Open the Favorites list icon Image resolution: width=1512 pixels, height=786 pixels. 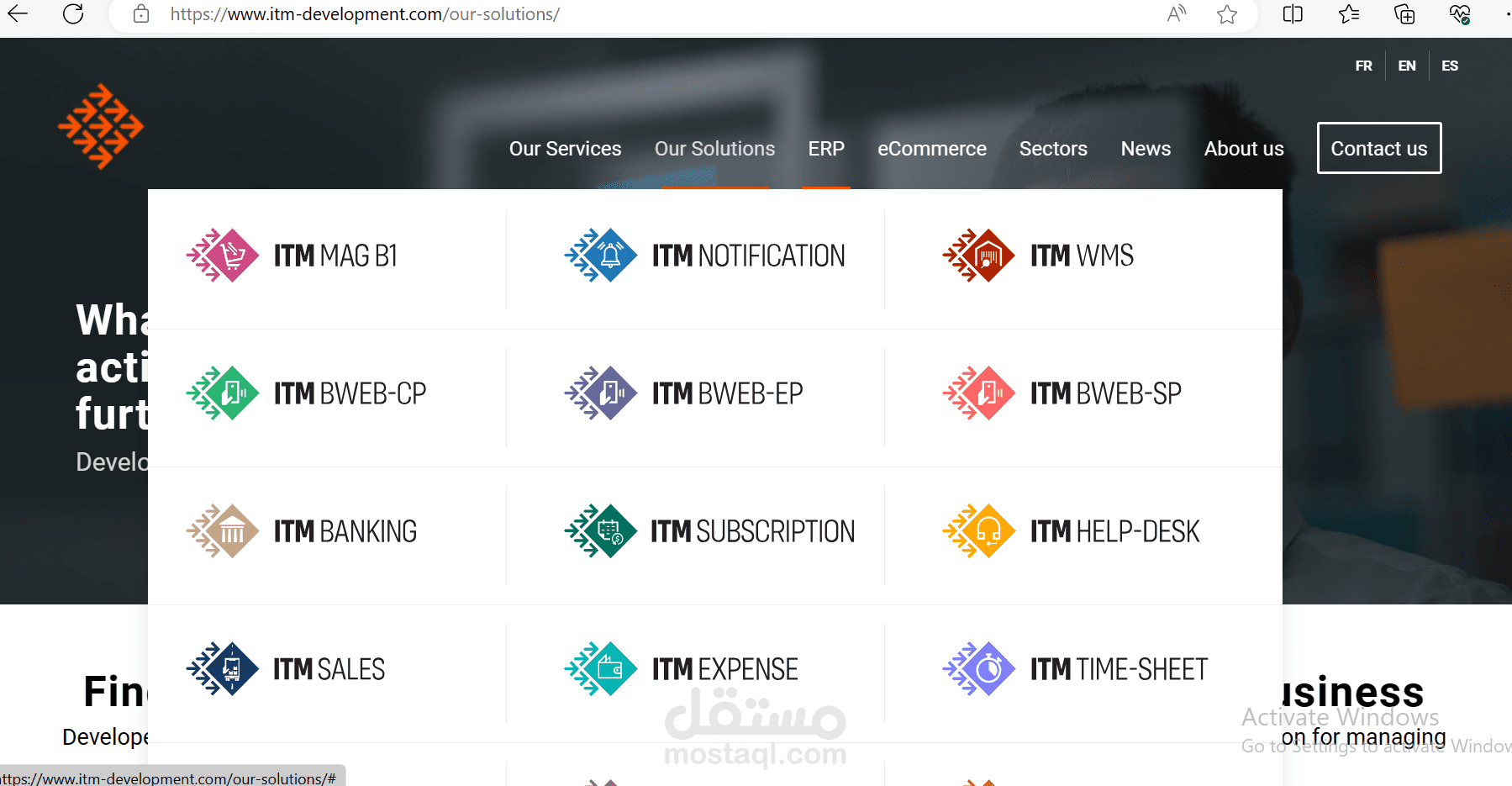[x=1349, y=14]
